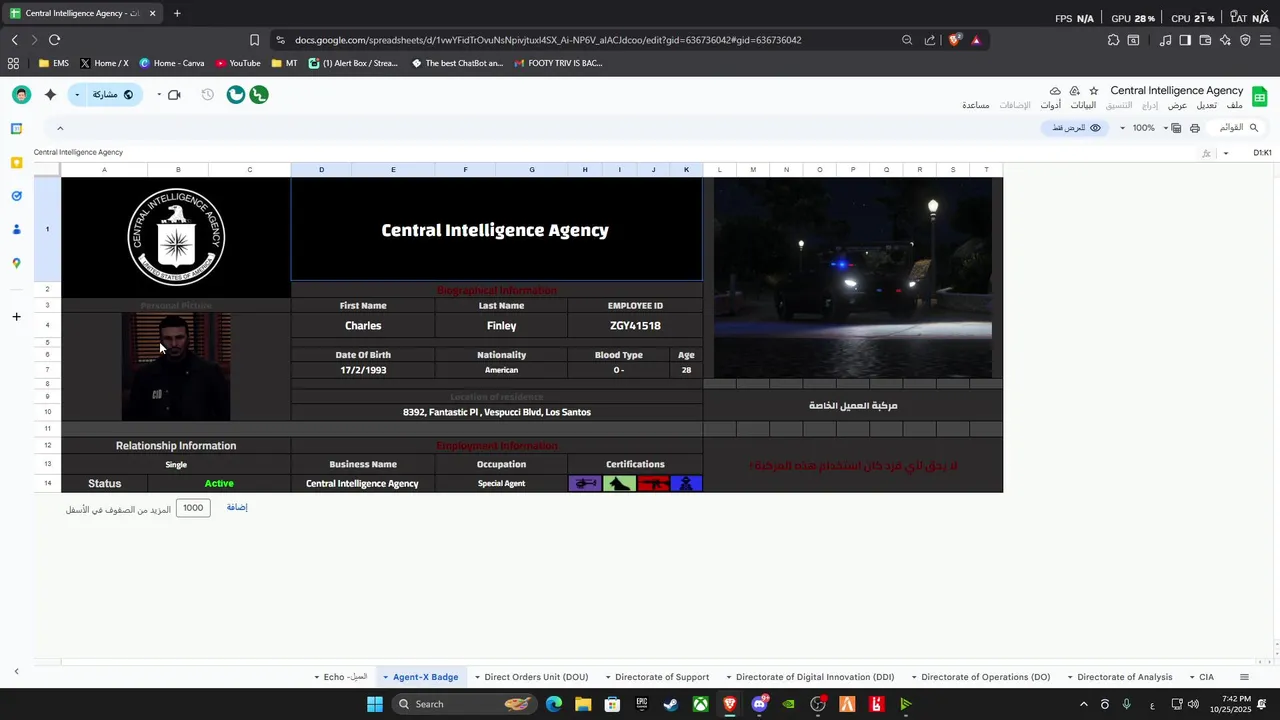Viewport: 1280px width, 720px height.
Task: Open Steam from the taskbar
Action: (670, 704)
